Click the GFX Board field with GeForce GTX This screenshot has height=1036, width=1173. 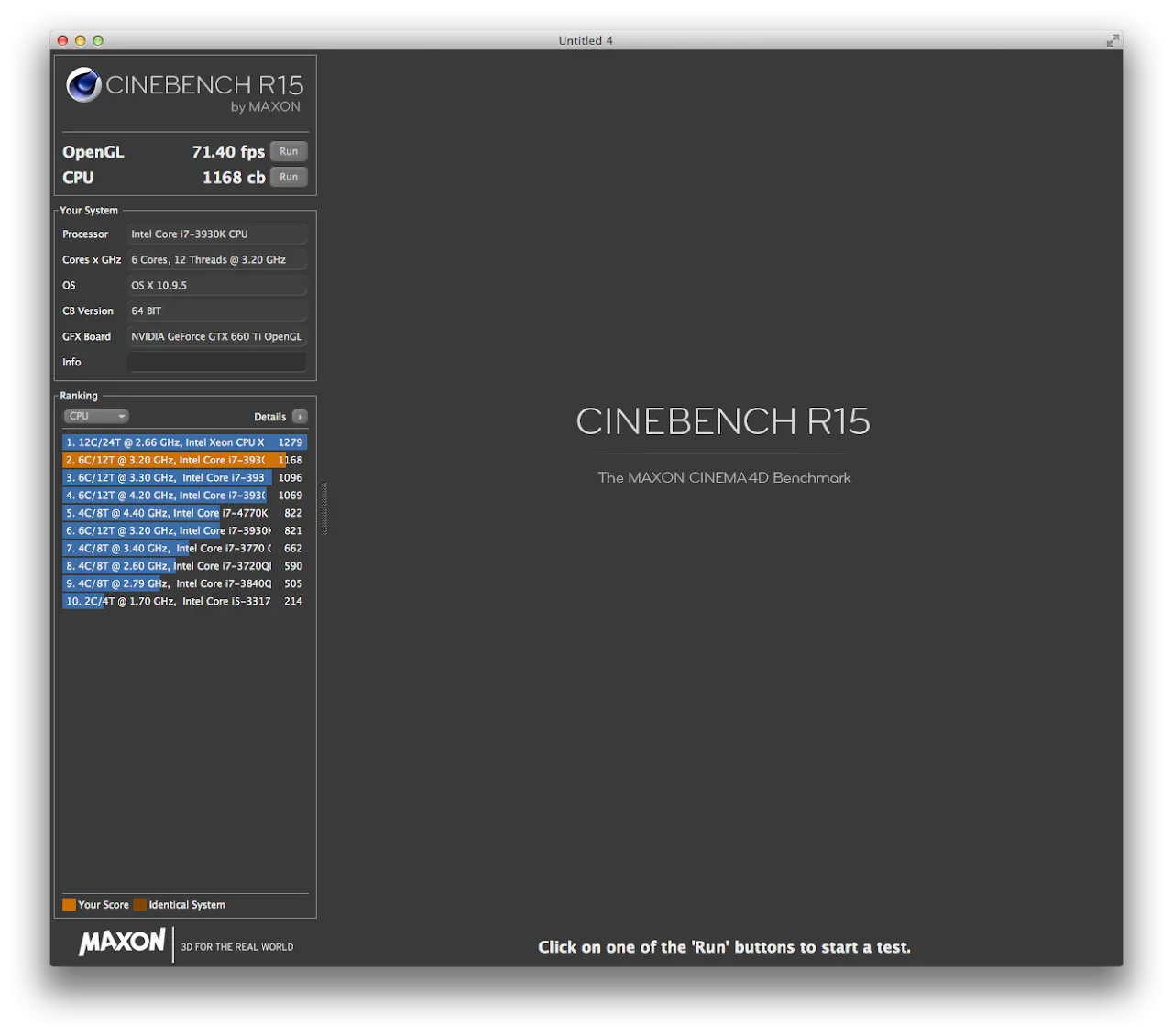coord(216,337)
